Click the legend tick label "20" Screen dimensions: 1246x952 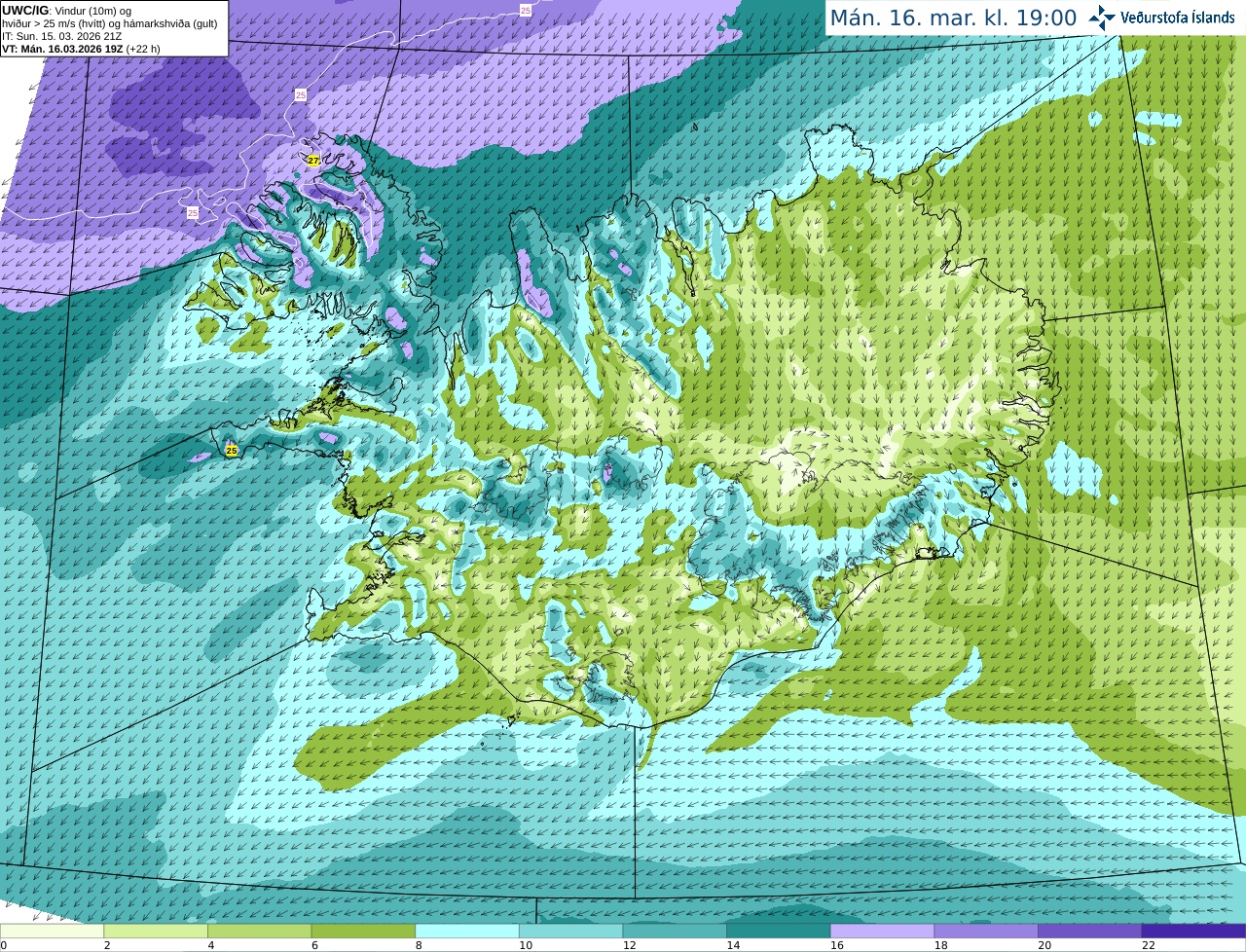pyautogui.click(x=1044, y=945)
